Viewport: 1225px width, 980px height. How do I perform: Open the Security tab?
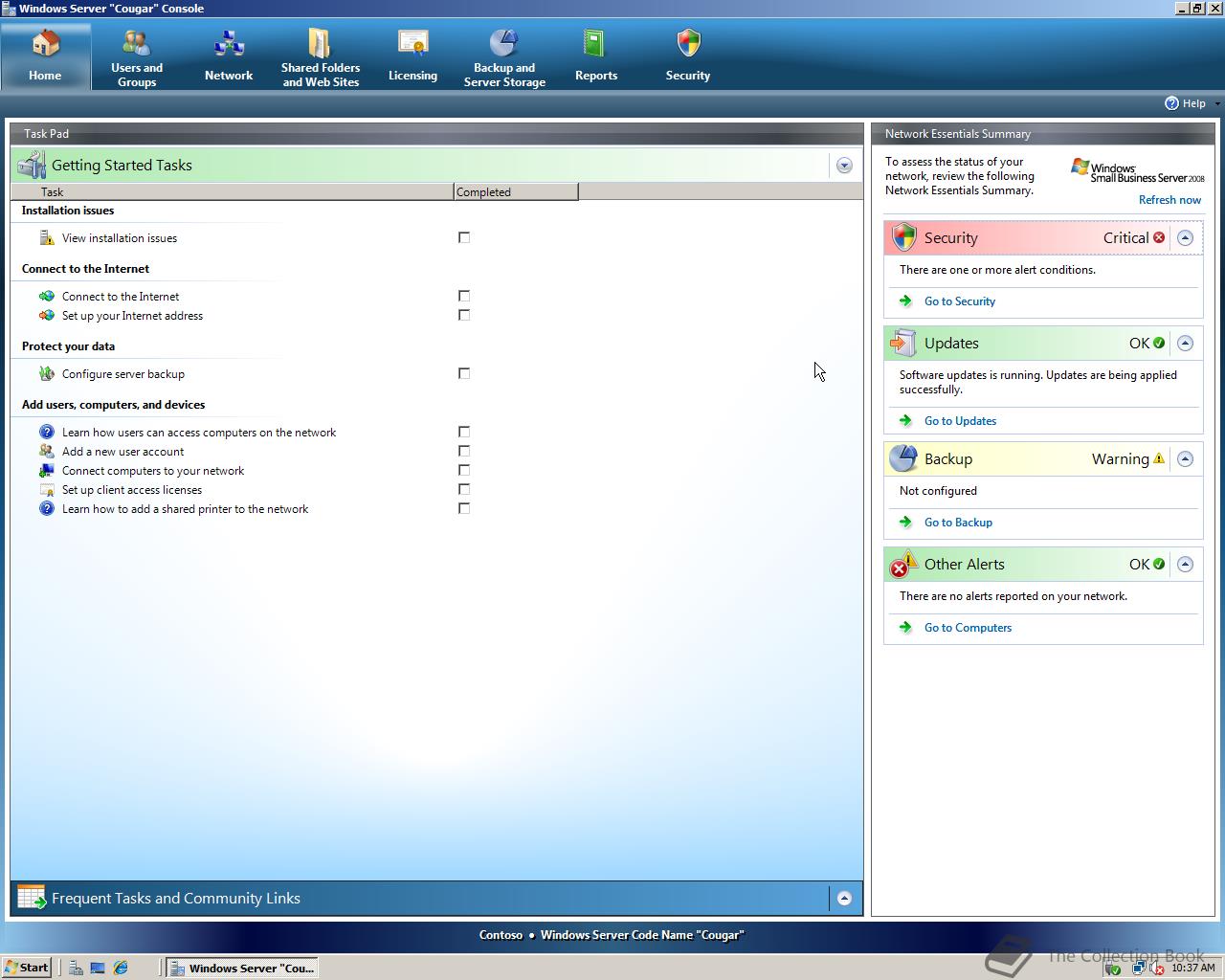click(x=688, y=56)
